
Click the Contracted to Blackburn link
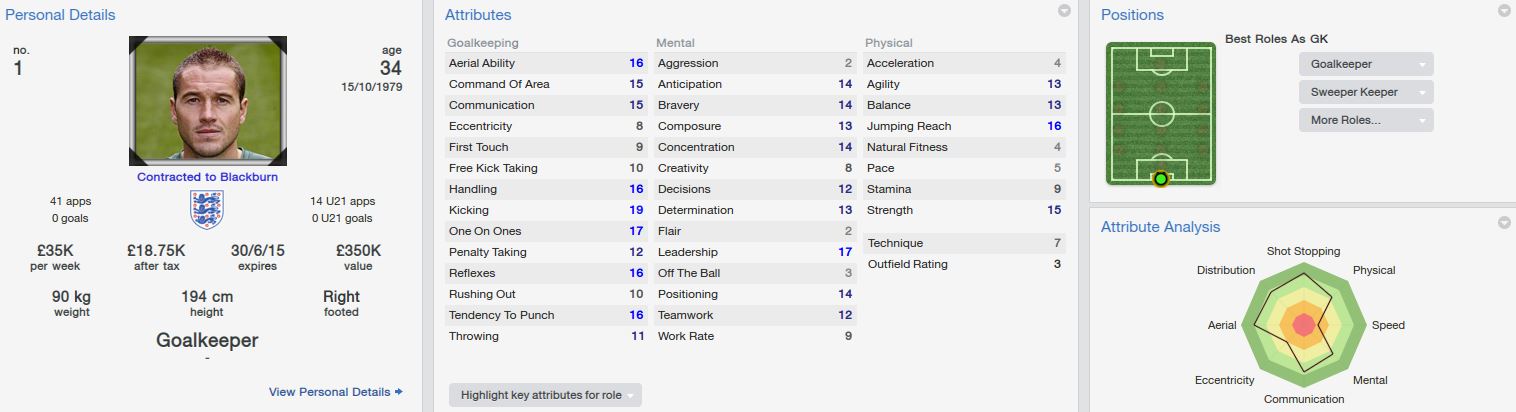207,177
